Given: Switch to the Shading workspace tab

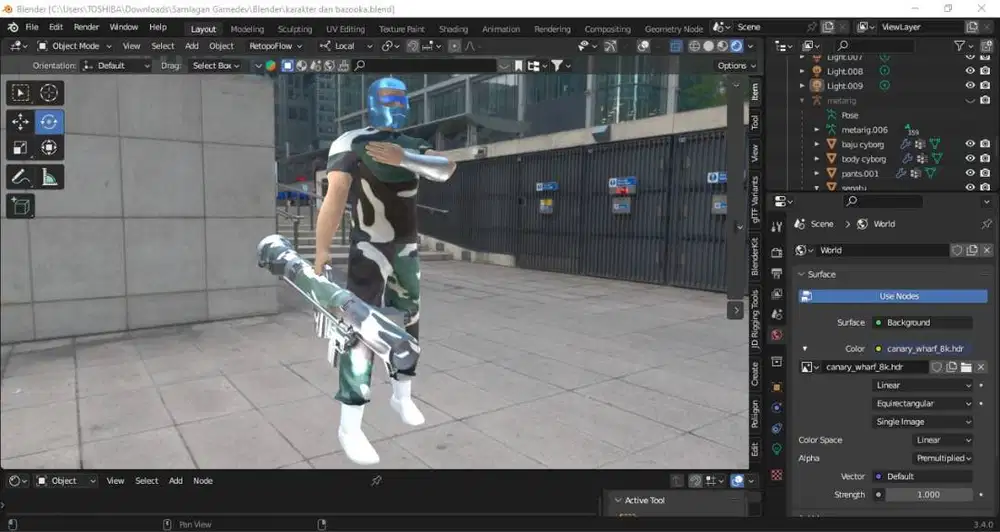Looking at the screenshot, I should 453,29.
